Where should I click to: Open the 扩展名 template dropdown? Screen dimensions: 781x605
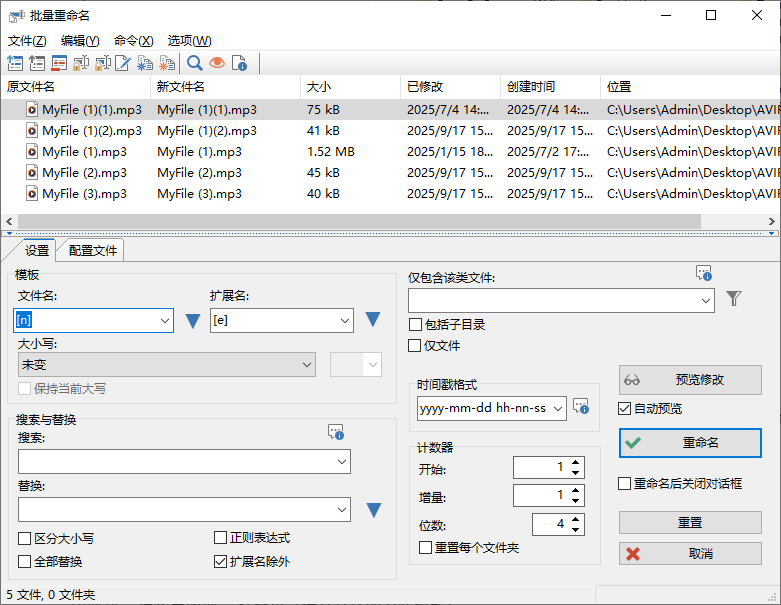[345, 321]
